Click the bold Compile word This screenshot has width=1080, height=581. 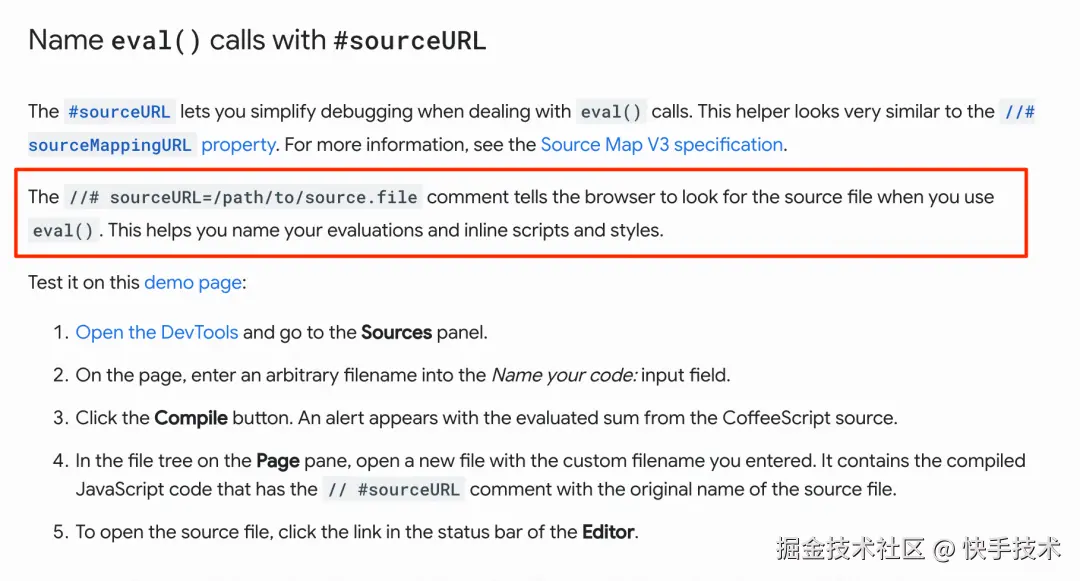(x=190, y=417)
